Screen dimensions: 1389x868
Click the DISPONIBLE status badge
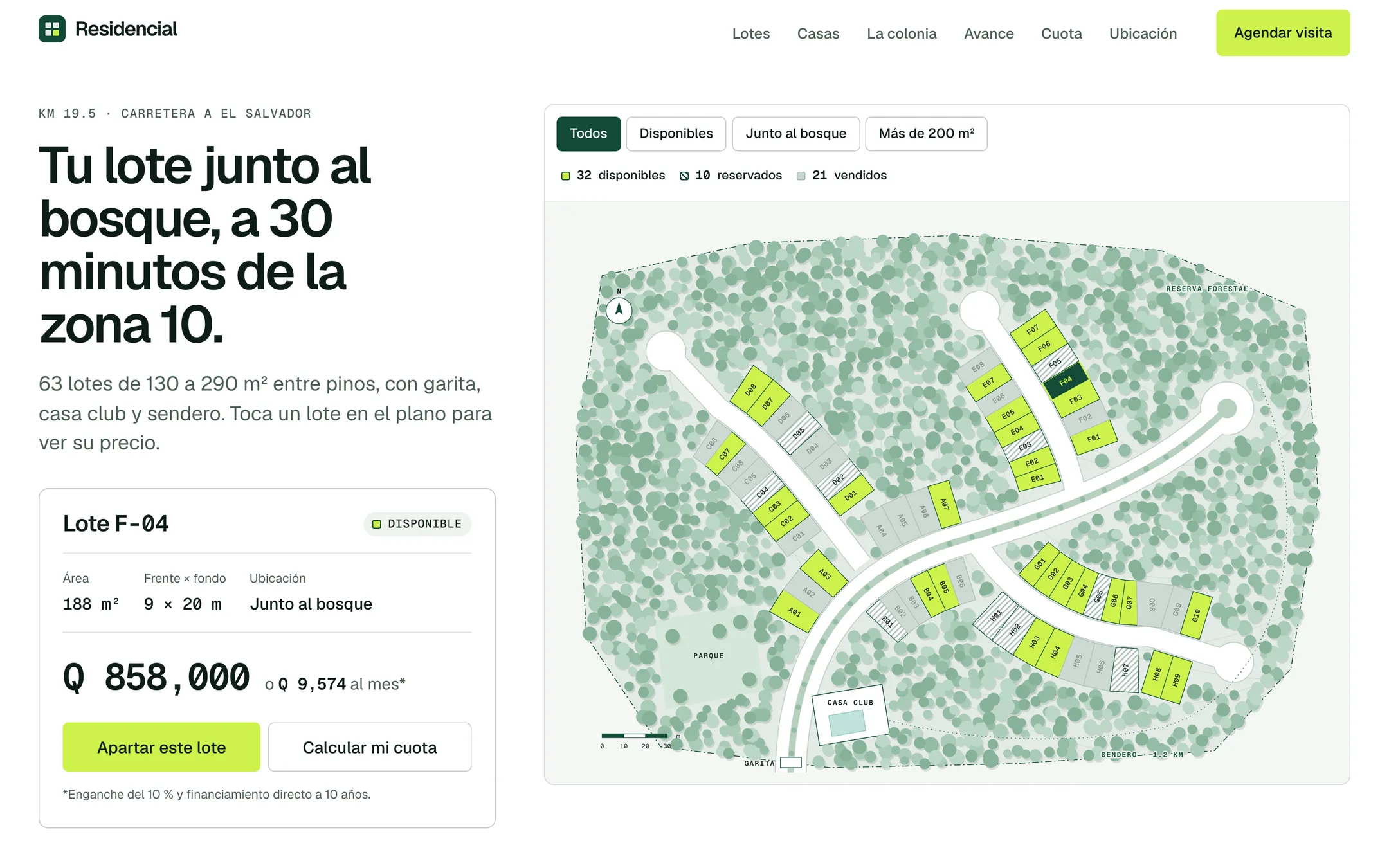tap(417, 524)
